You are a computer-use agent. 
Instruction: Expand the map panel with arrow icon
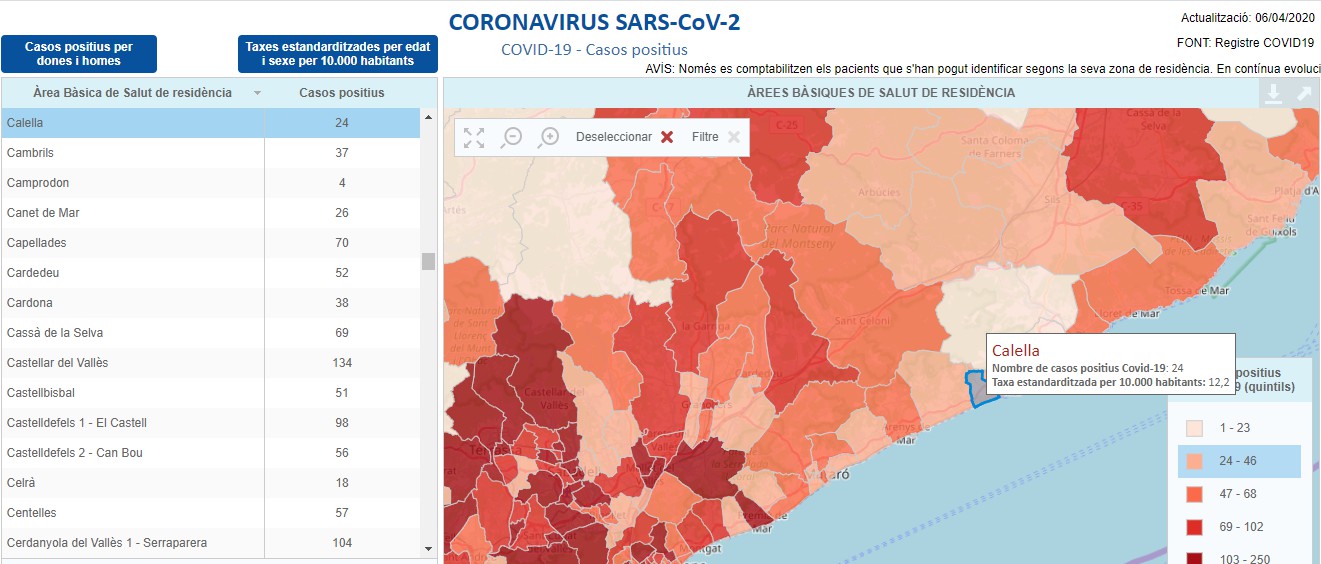click(x=1304, y=93)
